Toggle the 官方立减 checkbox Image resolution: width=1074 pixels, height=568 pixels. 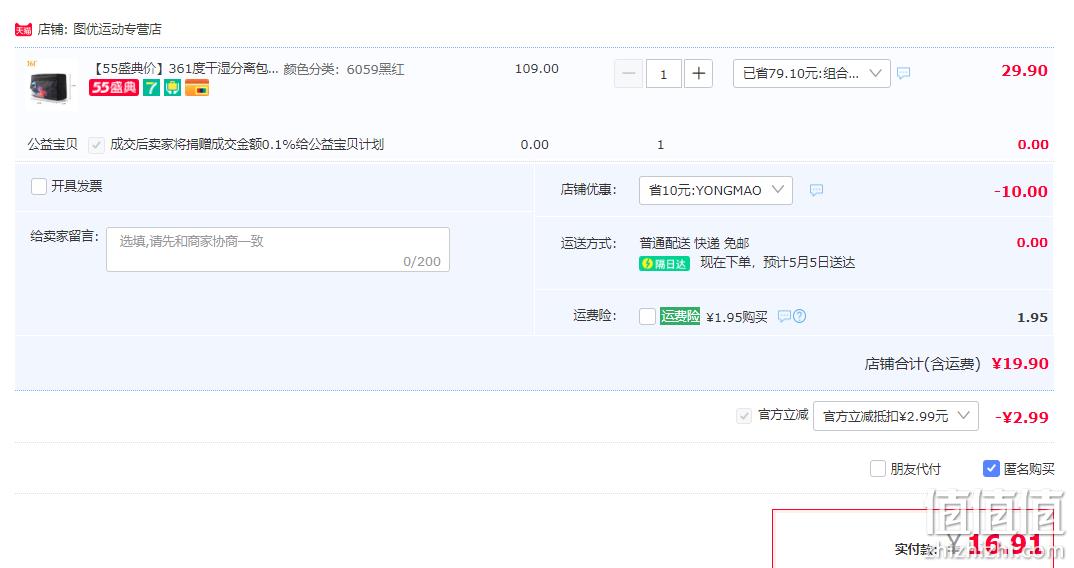coord(744,416)
